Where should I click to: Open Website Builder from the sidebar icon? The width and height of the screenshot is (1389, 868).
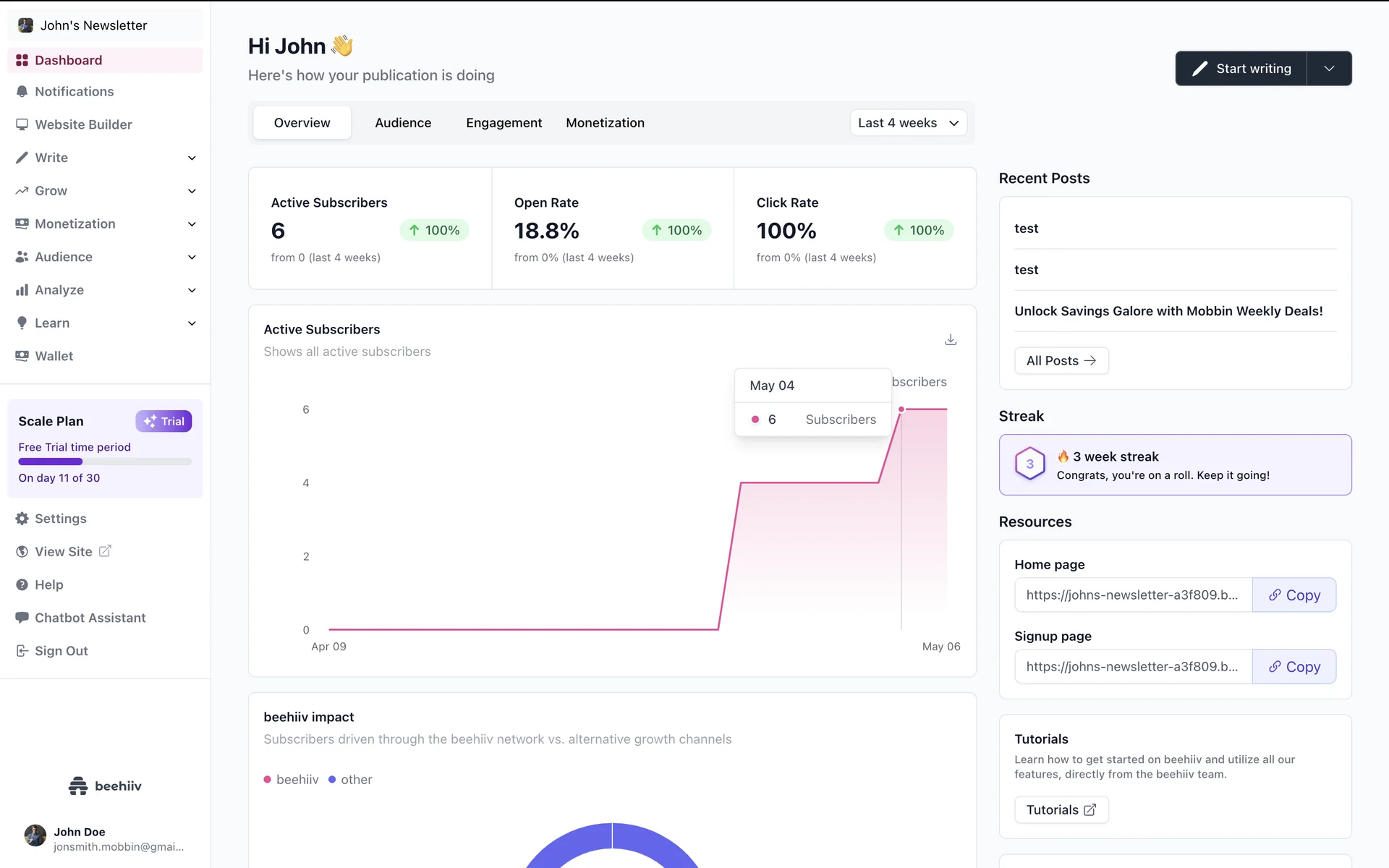point(22,124)
